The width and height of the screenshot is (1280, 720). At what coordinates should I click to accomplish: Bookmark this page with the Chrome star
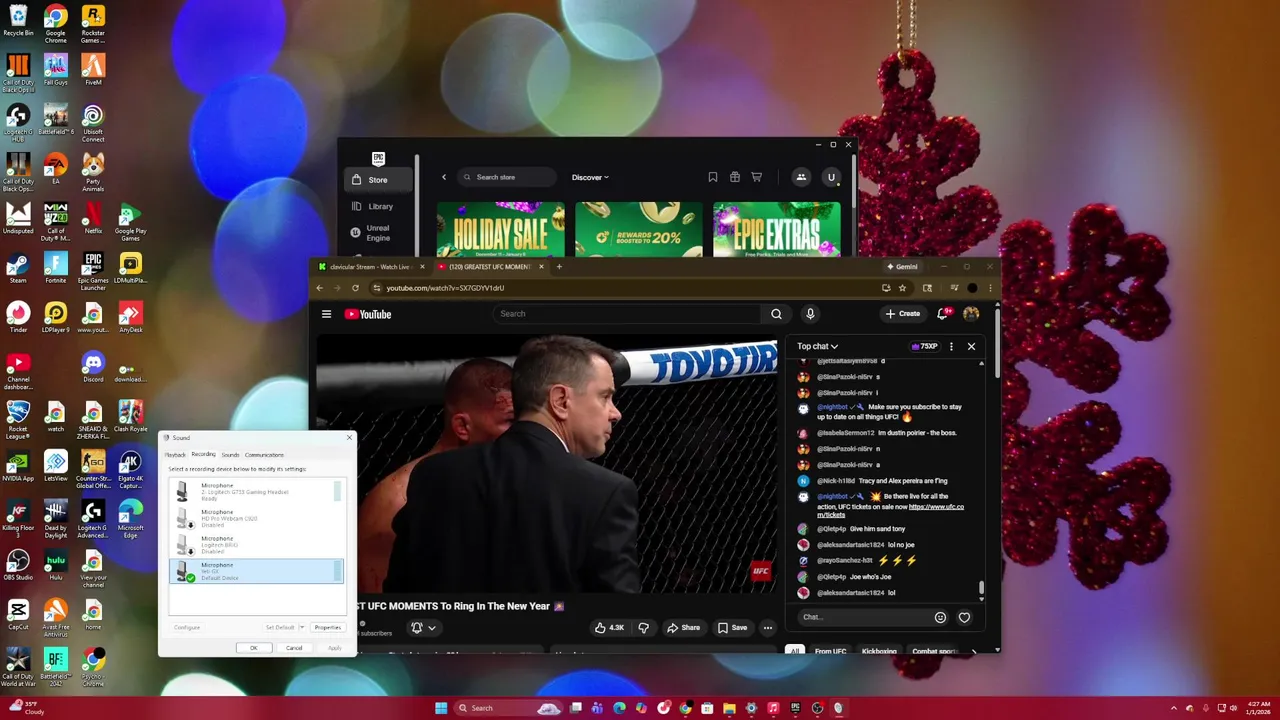[x=902, y=288]
